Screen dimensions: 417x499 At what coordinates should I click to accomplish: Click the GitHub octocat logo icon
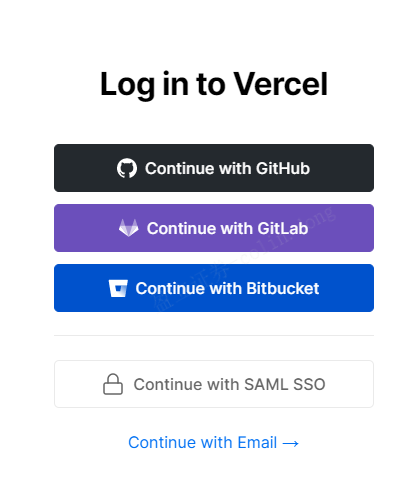127,168
